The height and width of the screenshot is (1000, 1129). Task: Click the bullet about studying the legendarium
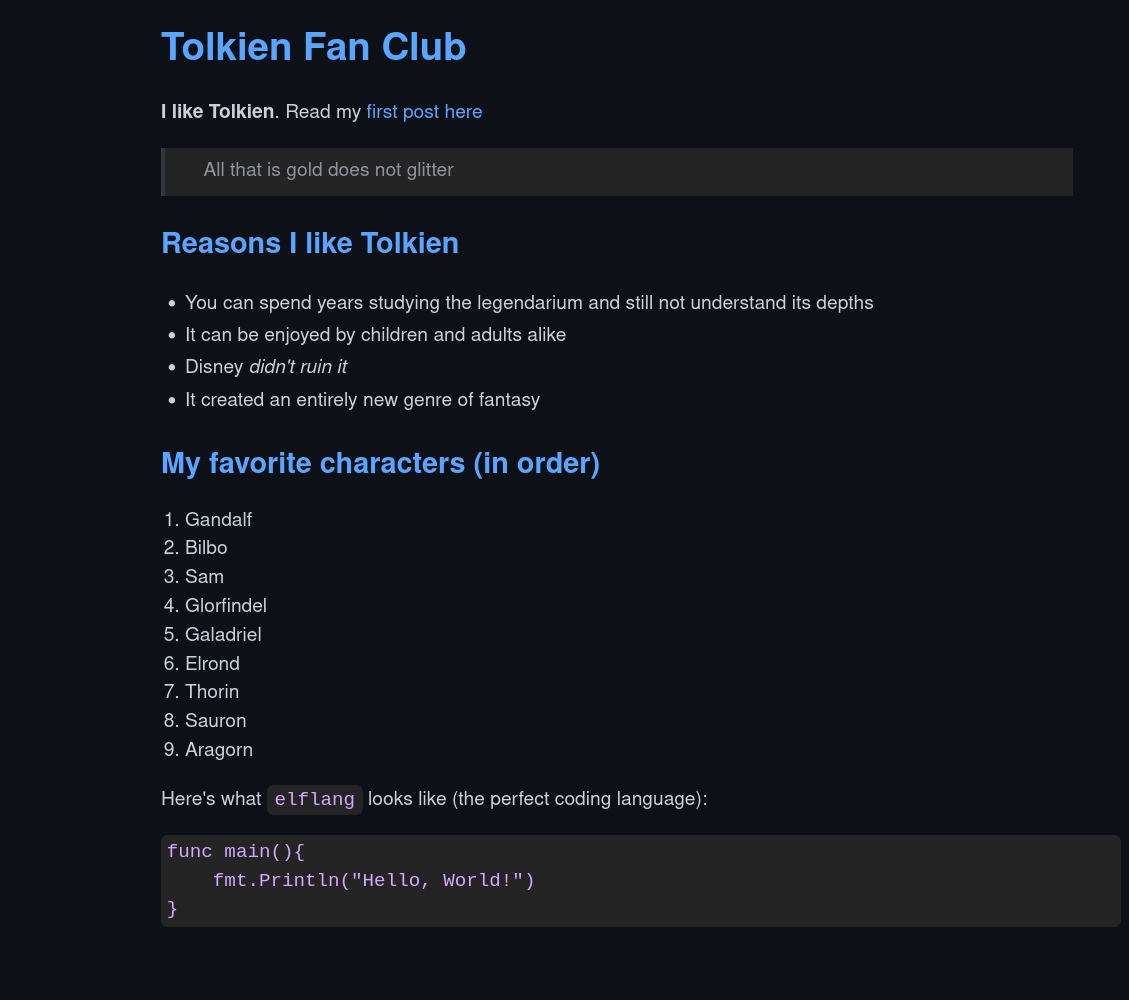[x=528, y=303]
